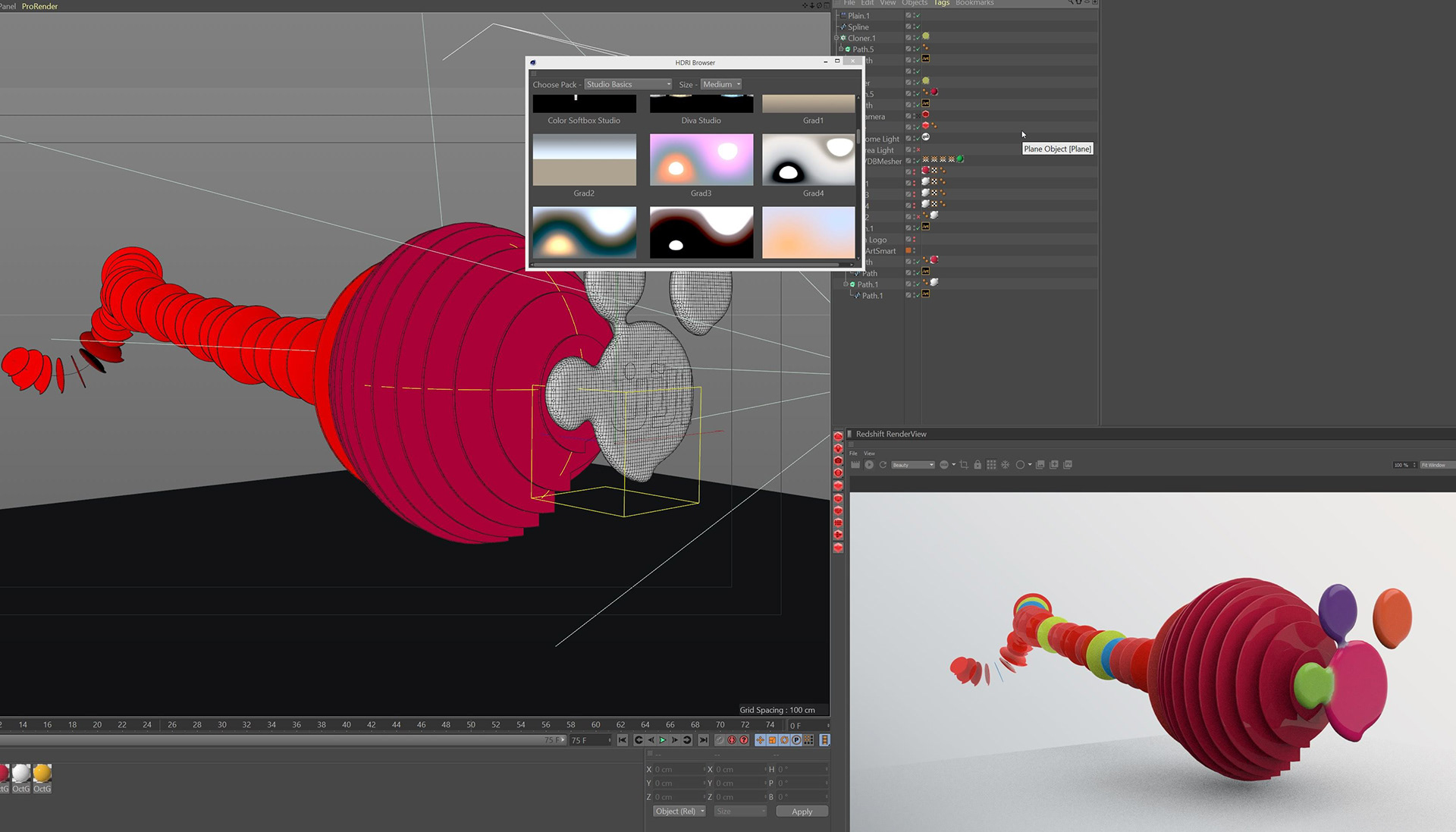Toggle enable checkmark for Spline object
Image resolution: width=1456 pixels, height=832 pixels.
click(917, 27)
